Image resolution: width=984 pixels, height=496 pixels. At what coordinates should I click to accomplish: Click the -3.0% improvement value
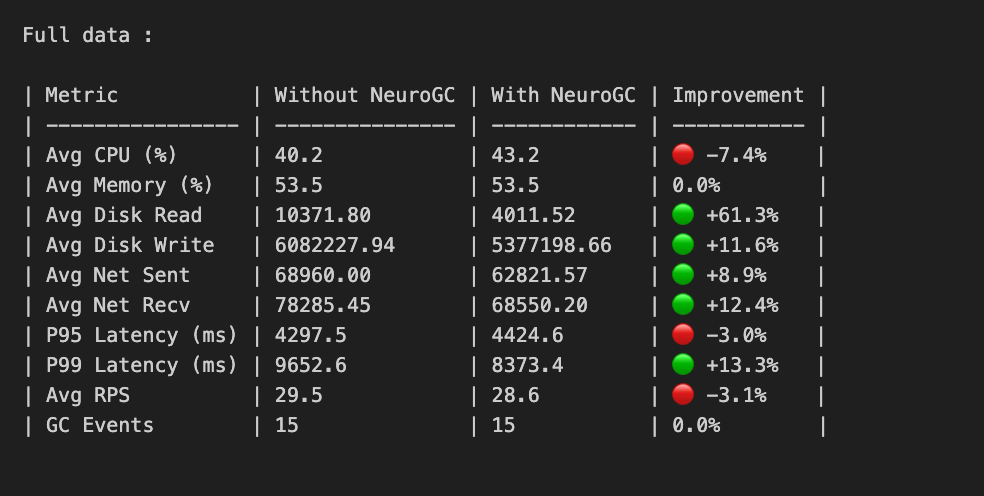(736, 335)
